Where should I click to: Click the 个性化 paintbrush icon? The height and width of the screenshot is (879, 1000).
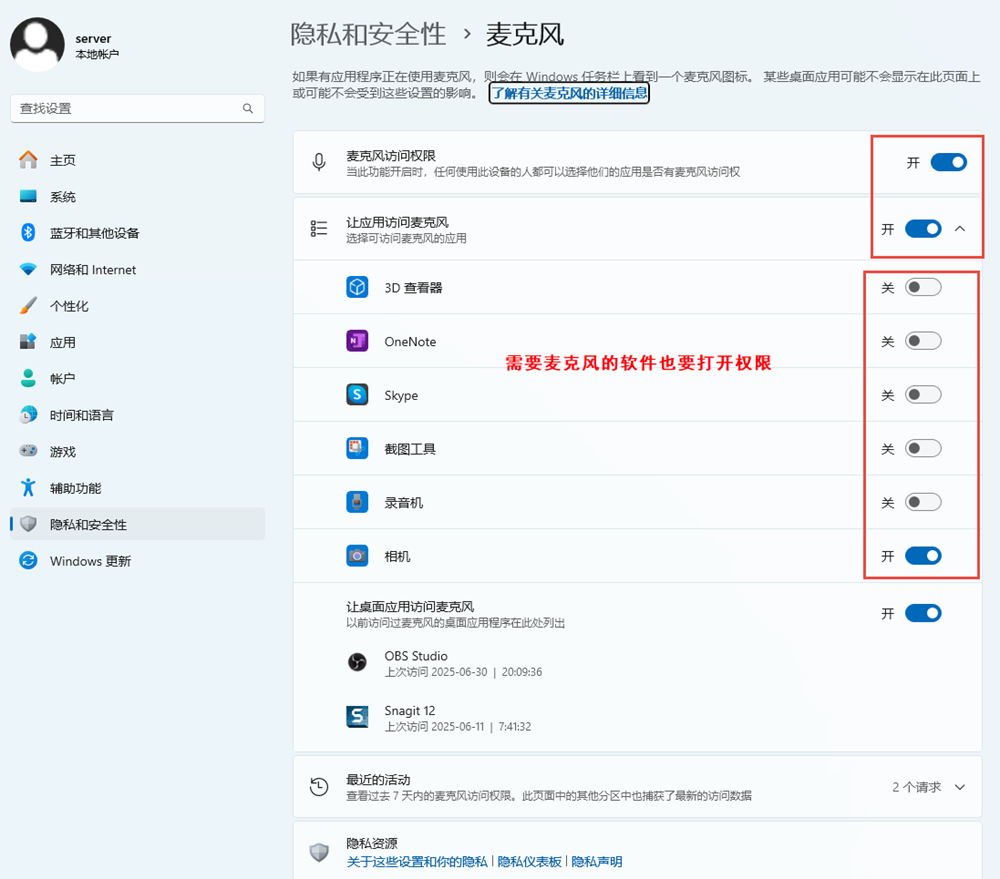28,306
